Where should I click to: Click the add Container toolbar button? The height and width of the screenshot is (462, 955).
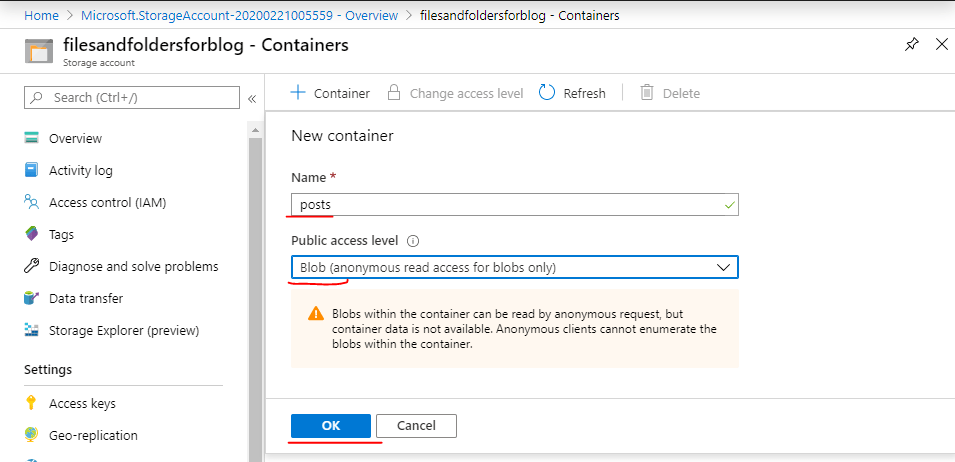(x=330, y=93)
